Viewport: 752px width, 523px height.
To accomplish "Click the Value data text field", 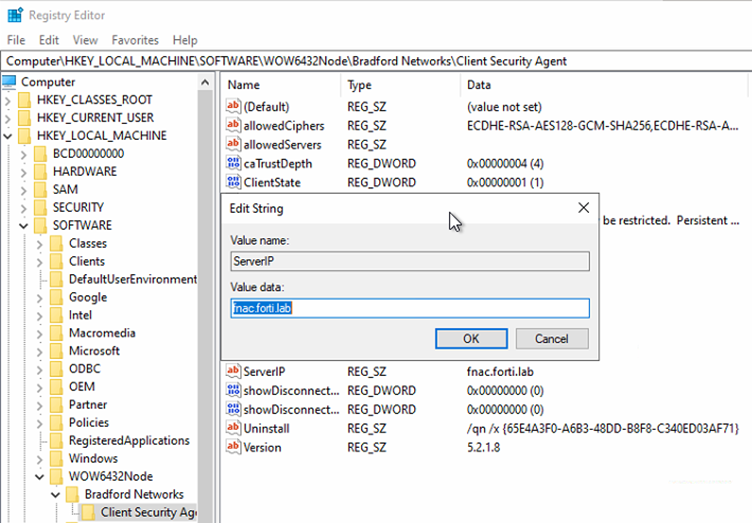I will pos(409,308).
